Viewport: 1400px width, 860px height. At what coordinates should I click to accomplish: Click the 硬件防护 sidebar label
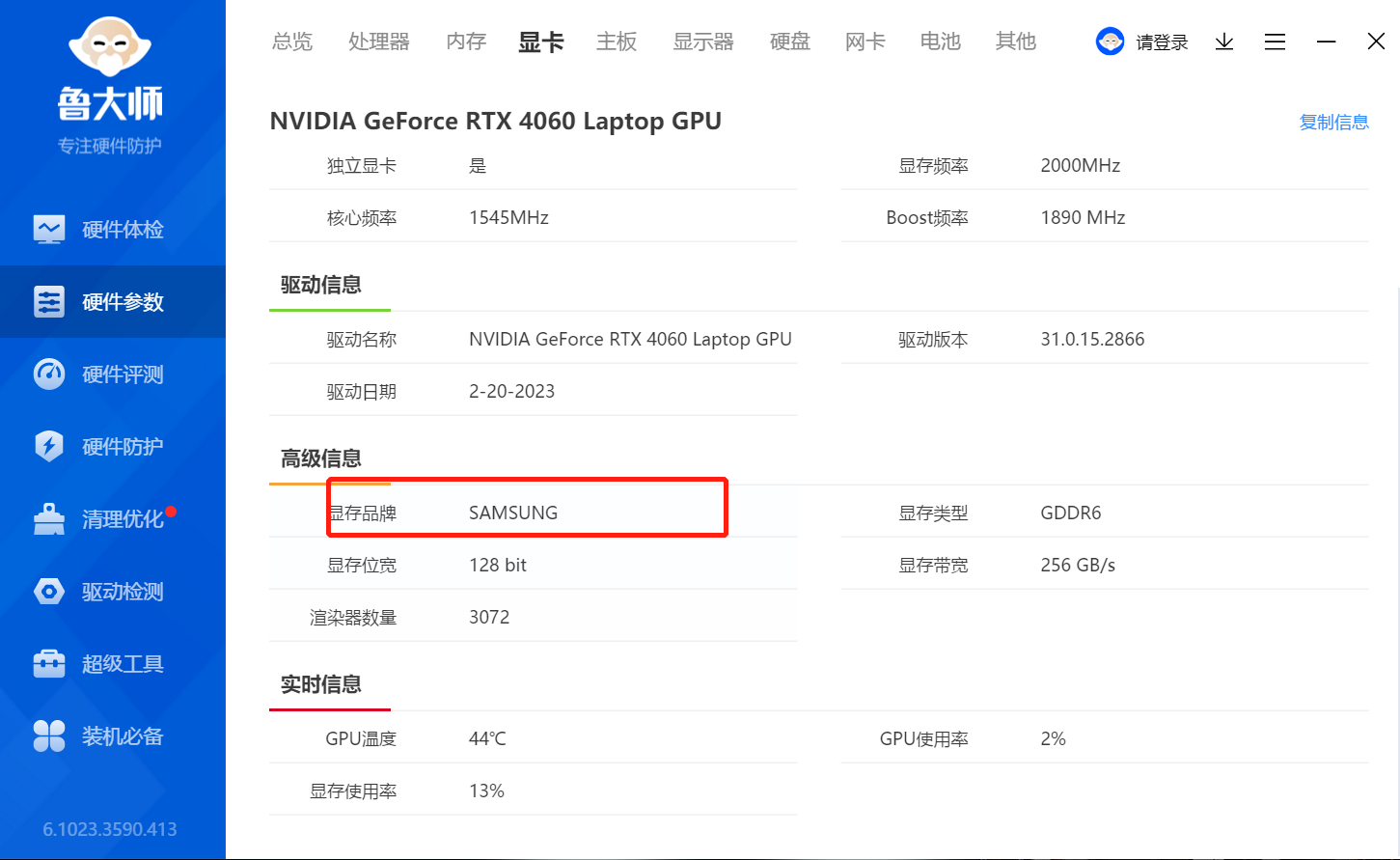click(x=123, y=447)
